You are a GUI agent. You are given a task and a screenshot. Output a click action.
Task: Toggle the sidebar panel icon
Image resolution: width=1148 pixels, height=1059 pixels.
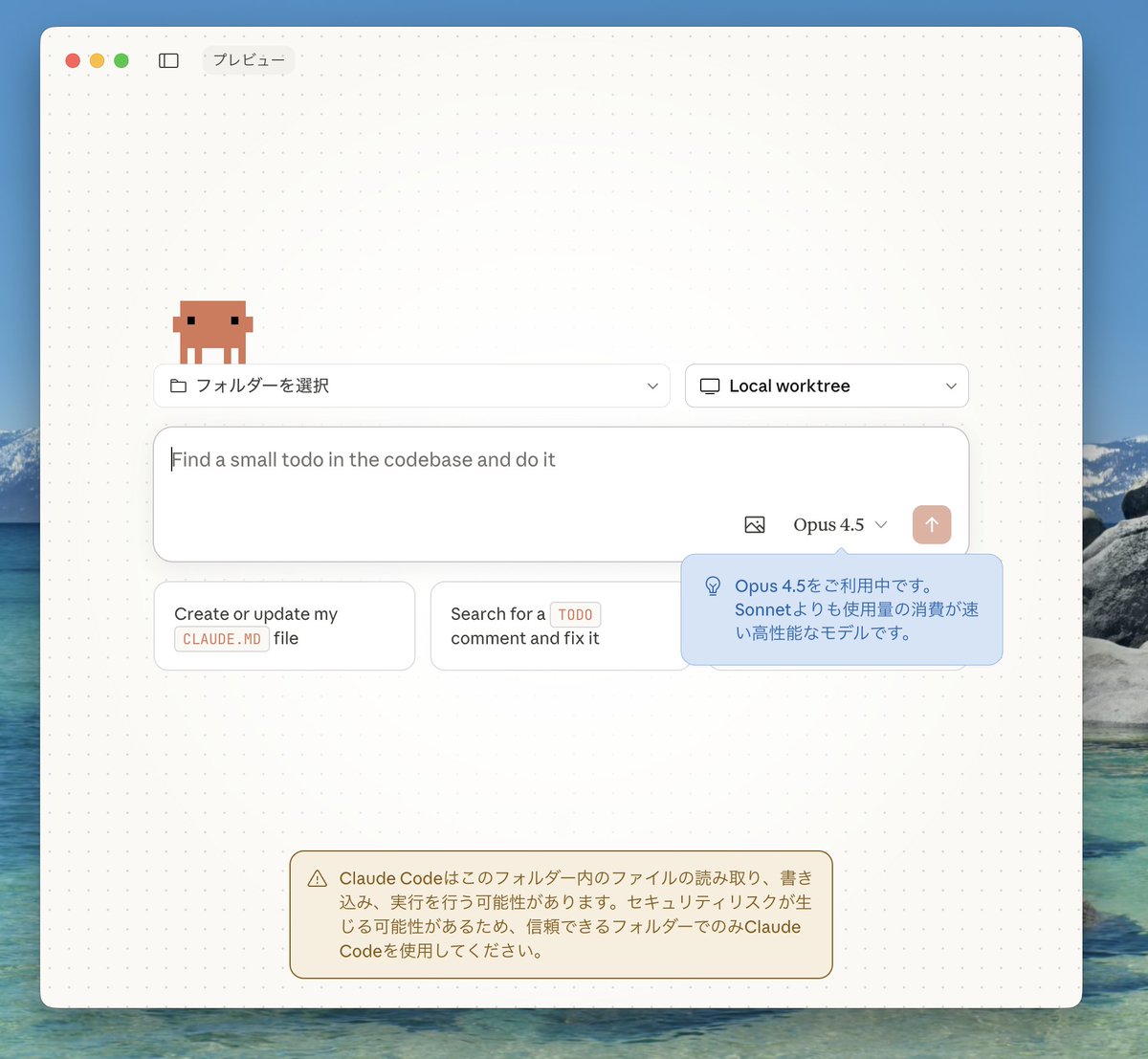[x=168, y=60]
